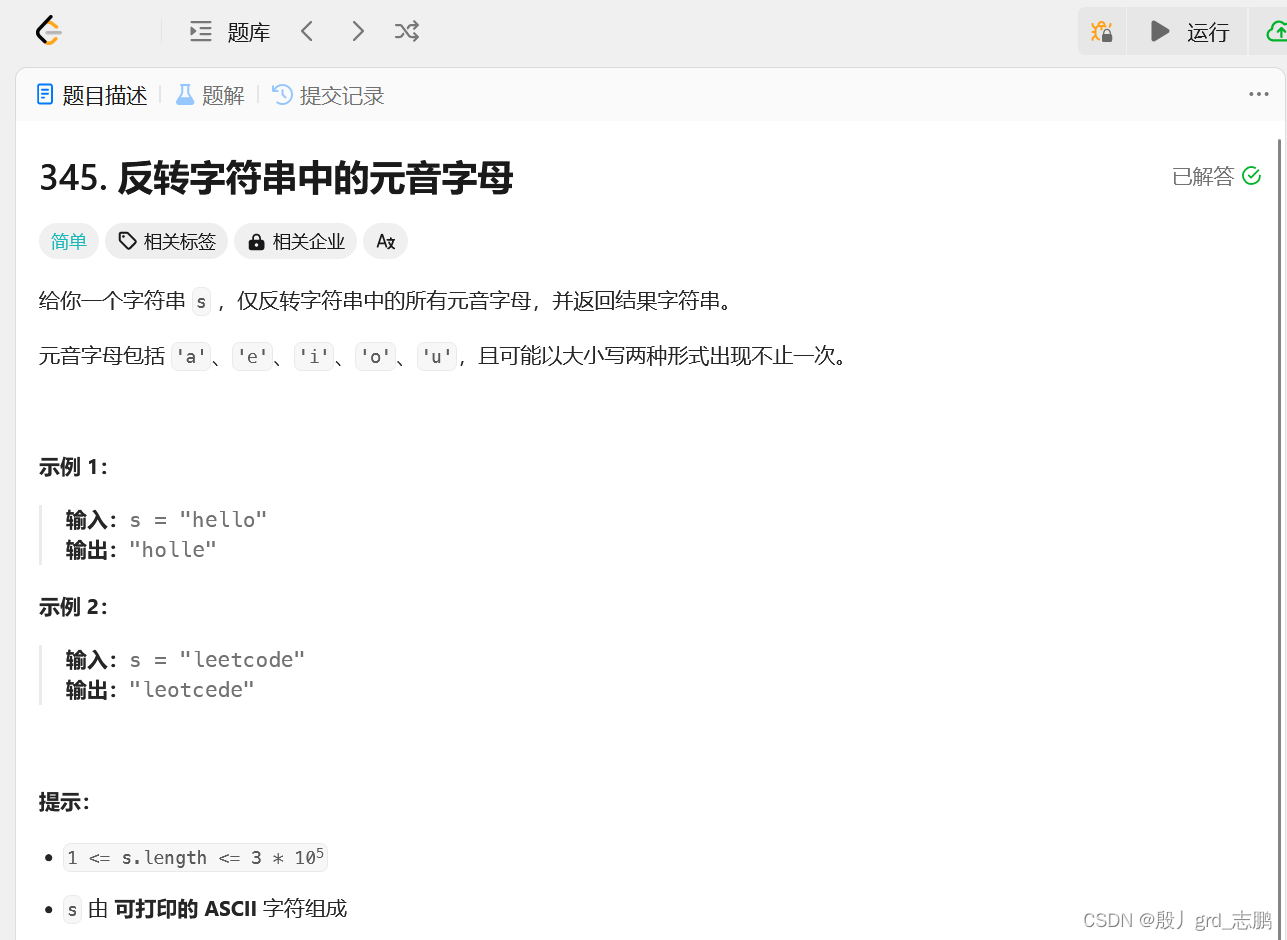Open the 提交记录 submissions tab
This screenshot has height=940, width=1287.
click(x=327, y=94)
